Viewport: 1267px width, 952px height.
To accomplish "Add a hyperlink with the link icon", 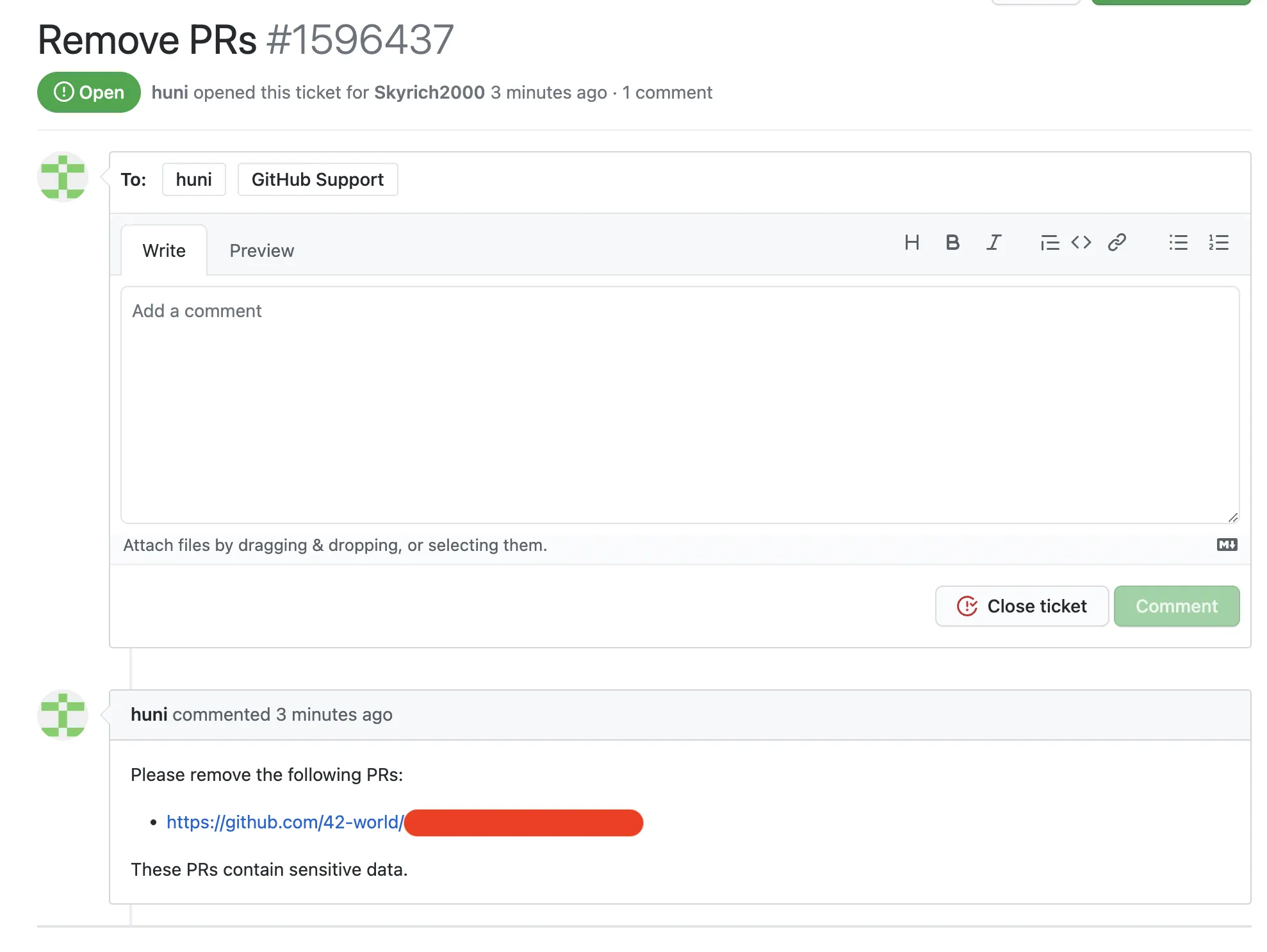I will coord(1117,243).
